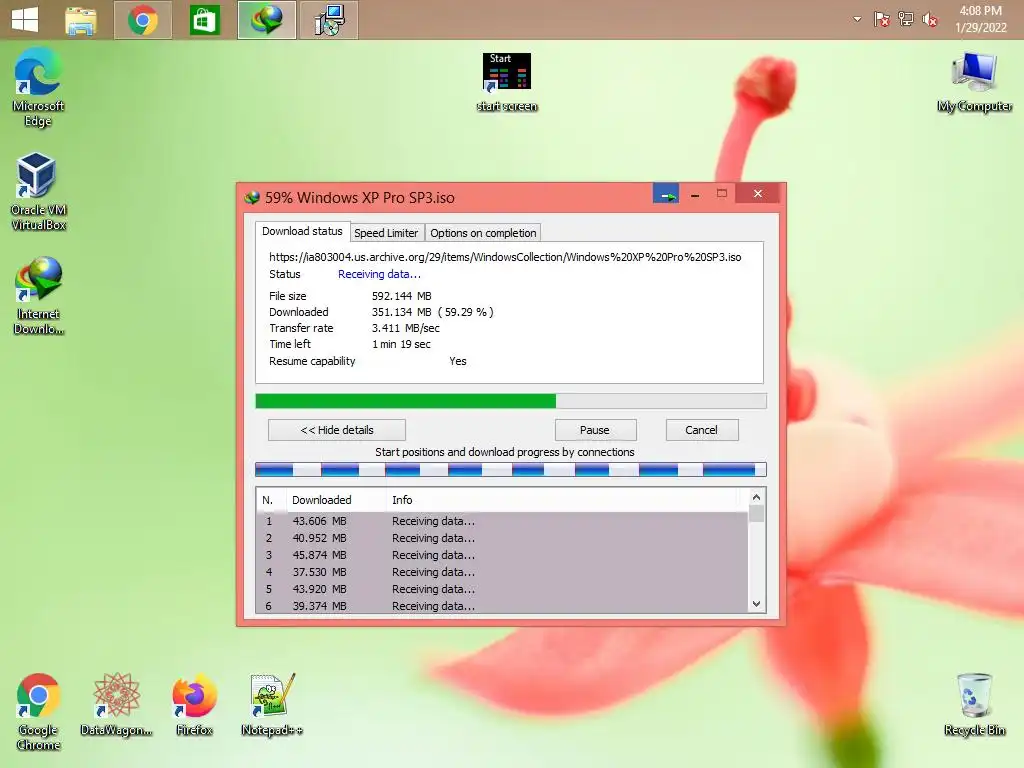
Task: Close the download progress dialog
Action: [x=758, y=193]
